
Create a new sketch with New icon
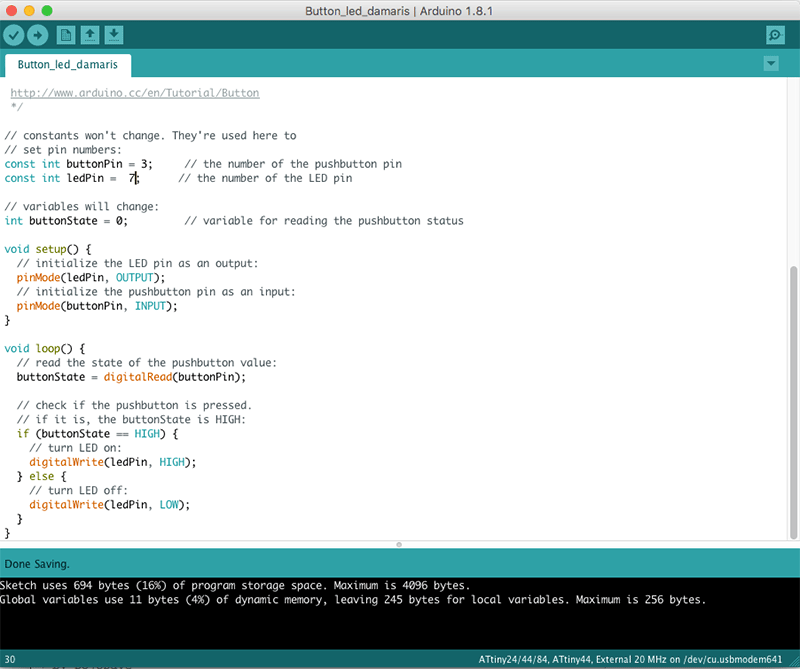(x=66, y=35)
